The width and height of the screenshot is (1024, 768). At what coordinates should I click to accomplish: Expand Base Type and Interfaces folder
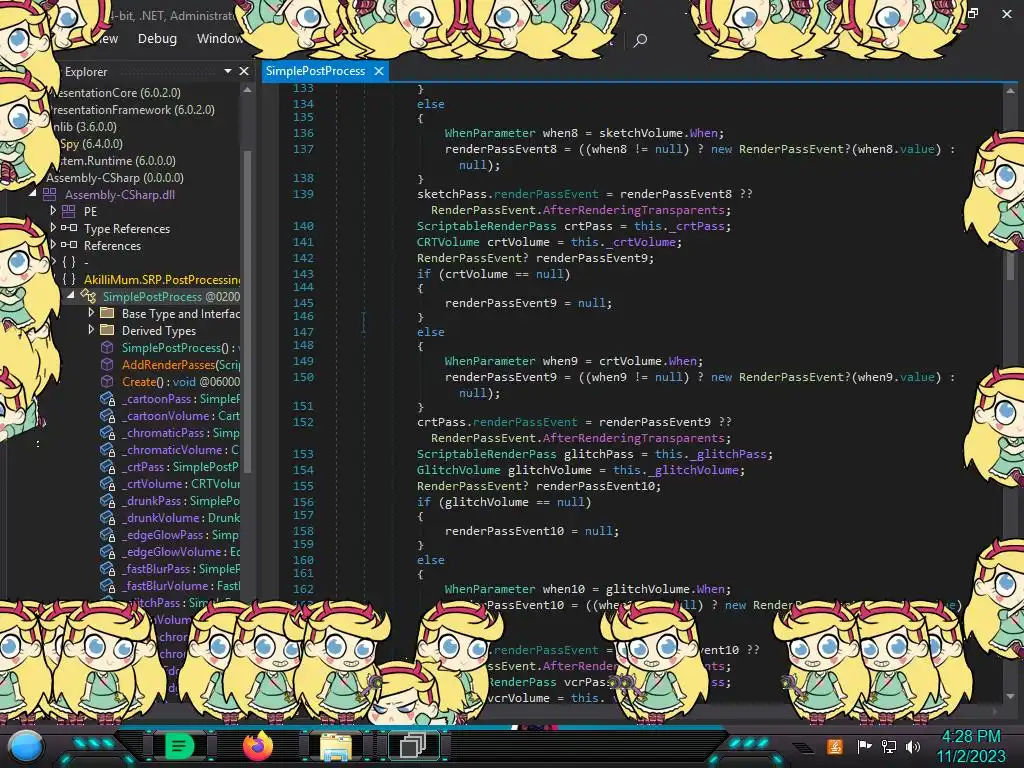pos(91,313)
